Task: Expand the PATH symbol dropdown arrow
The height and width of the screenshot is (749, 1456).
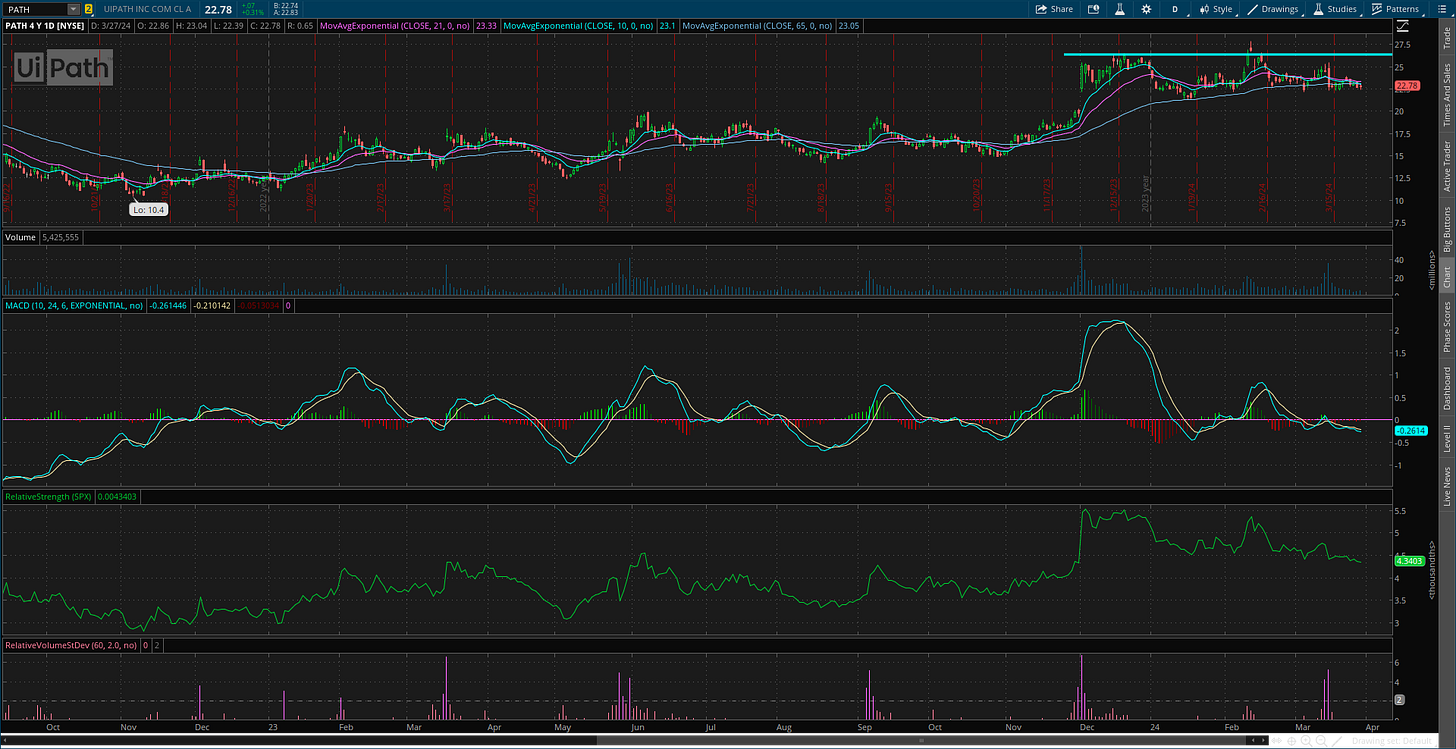Action: click(x=72, y=9)
